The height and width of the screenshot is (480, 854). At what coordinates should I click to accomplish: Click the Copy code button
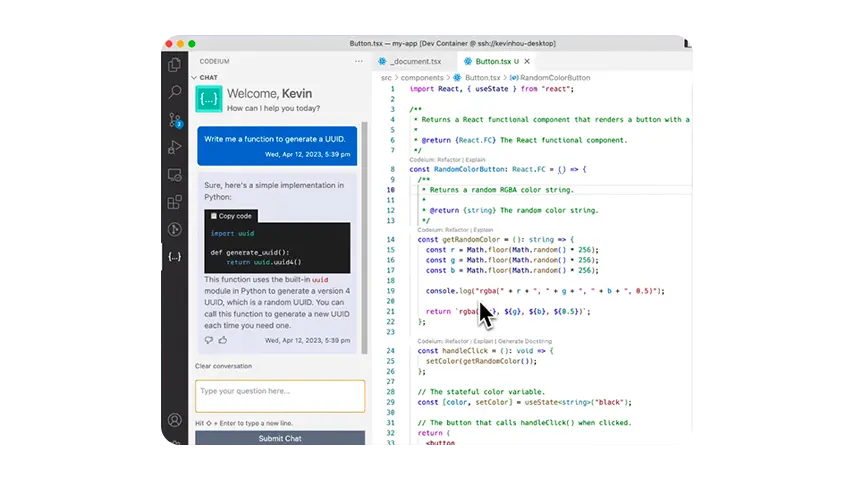tap(231, 216)
